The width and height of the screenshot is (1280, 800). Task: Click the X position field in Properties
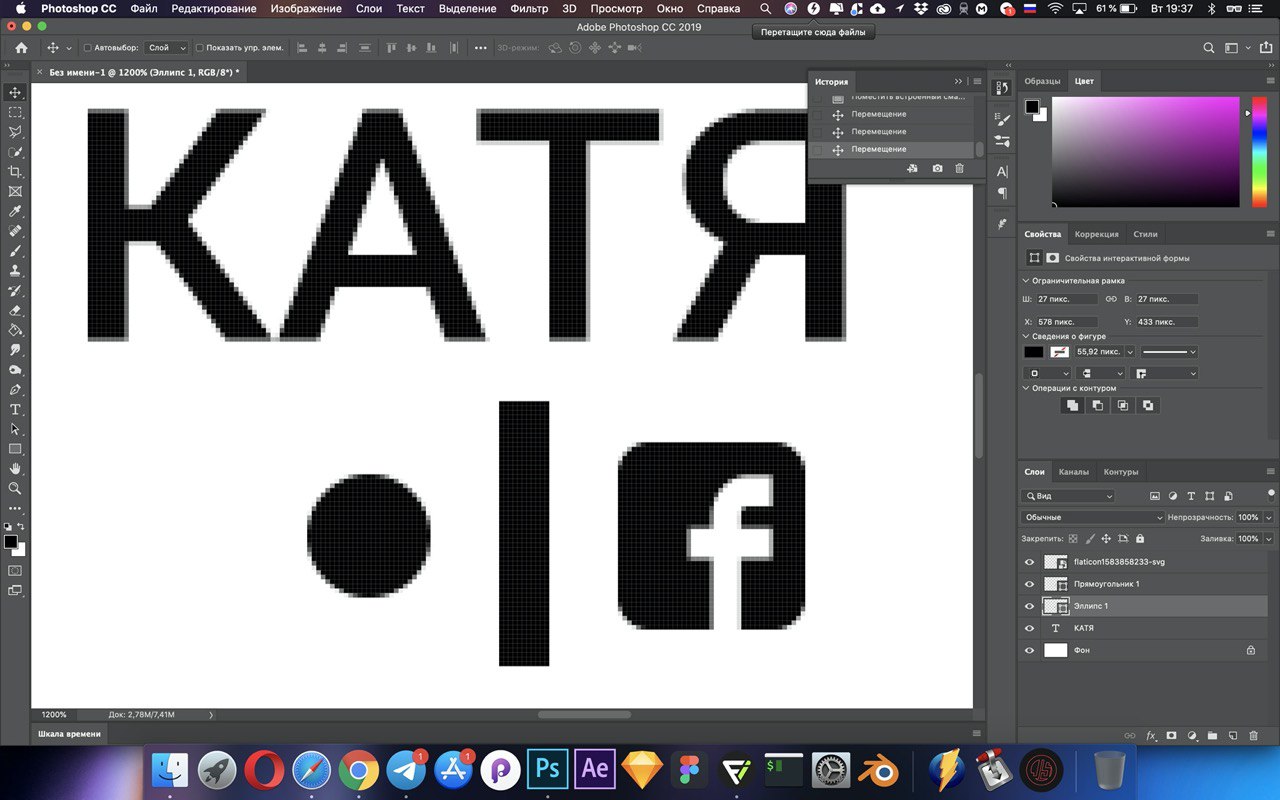(1066, 322)
